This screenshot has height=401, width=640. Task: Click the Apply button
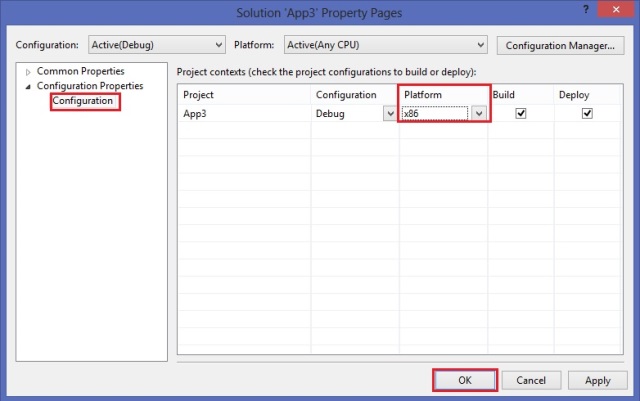pyautogui.click(x=598, y=380)
